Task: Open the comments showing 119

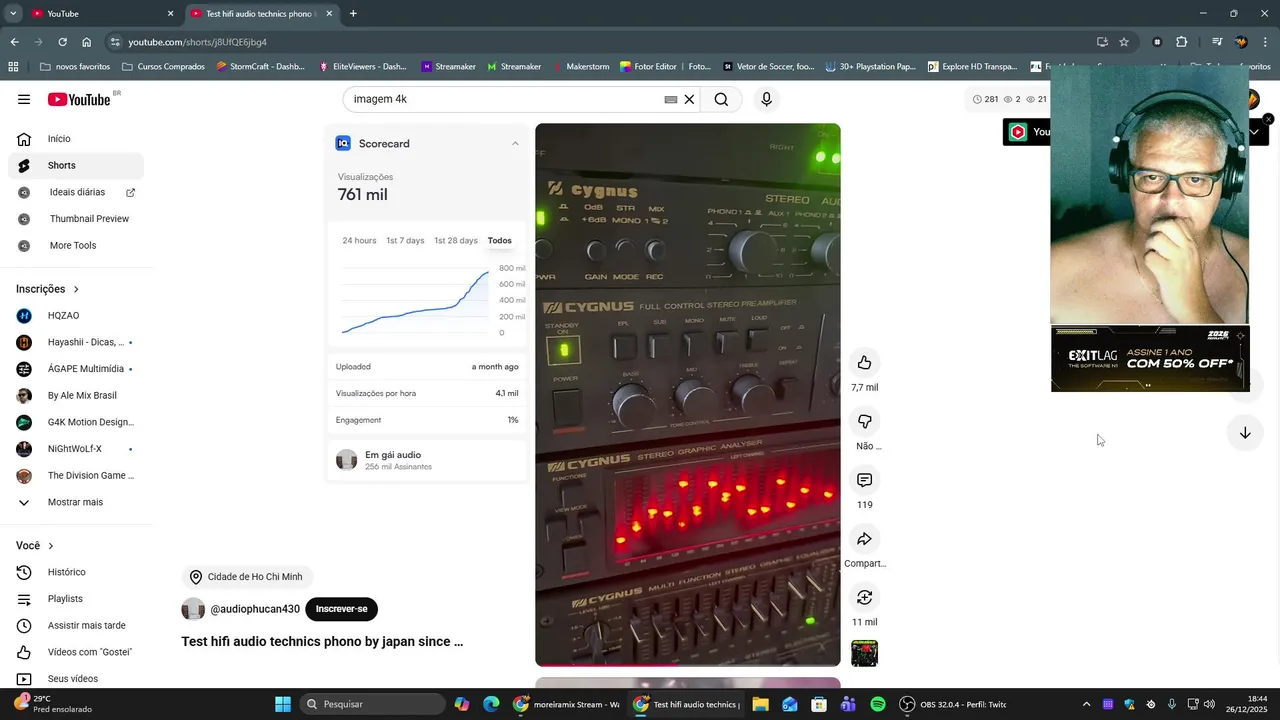Action: click(865, 480)
